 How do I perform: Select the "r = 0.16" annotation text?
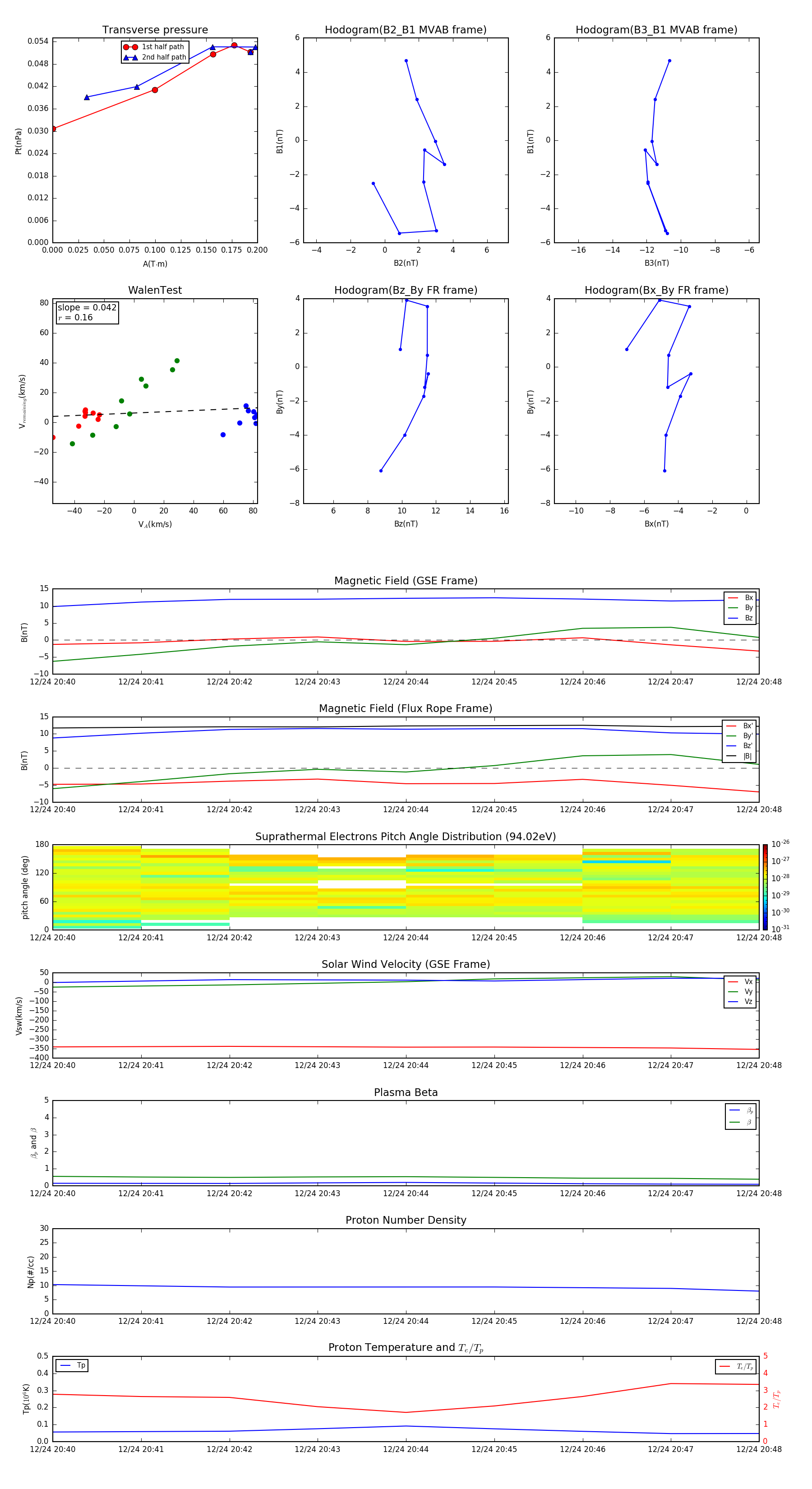pos(75,317)
